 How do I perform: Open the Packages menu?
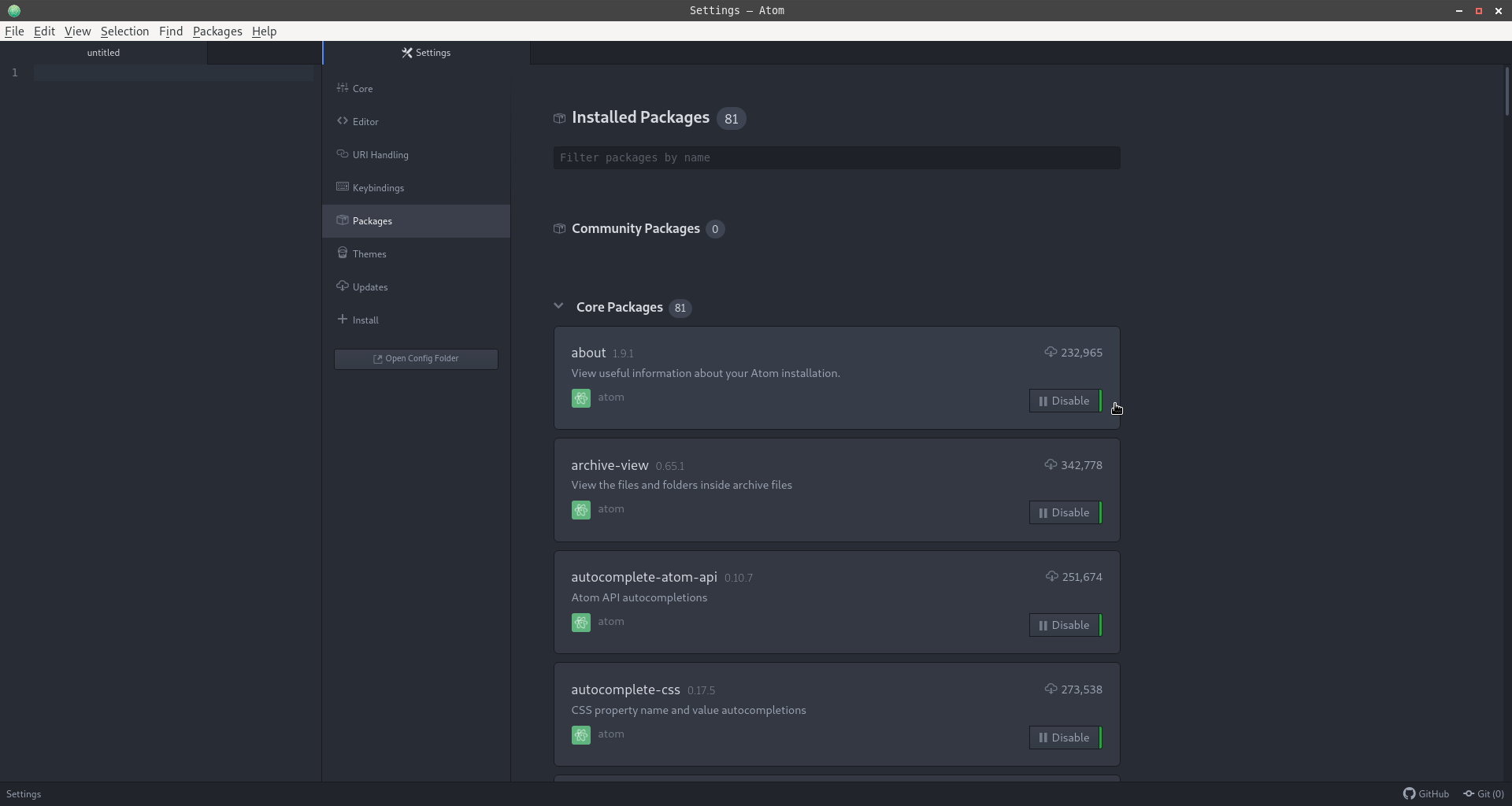point(217,31)
